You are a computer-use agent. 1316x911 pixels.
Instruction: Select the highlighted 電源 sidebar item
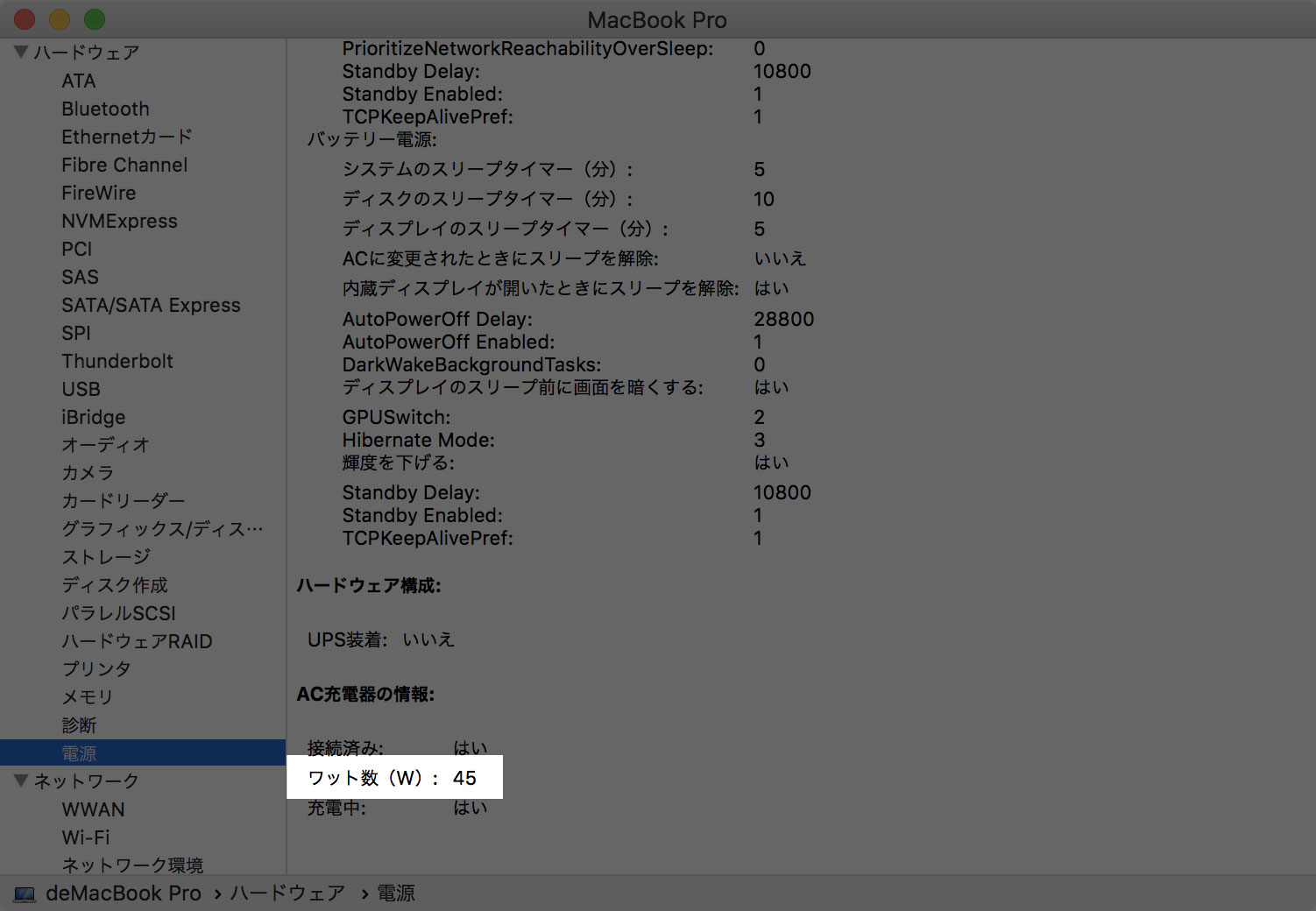point(143,752)
